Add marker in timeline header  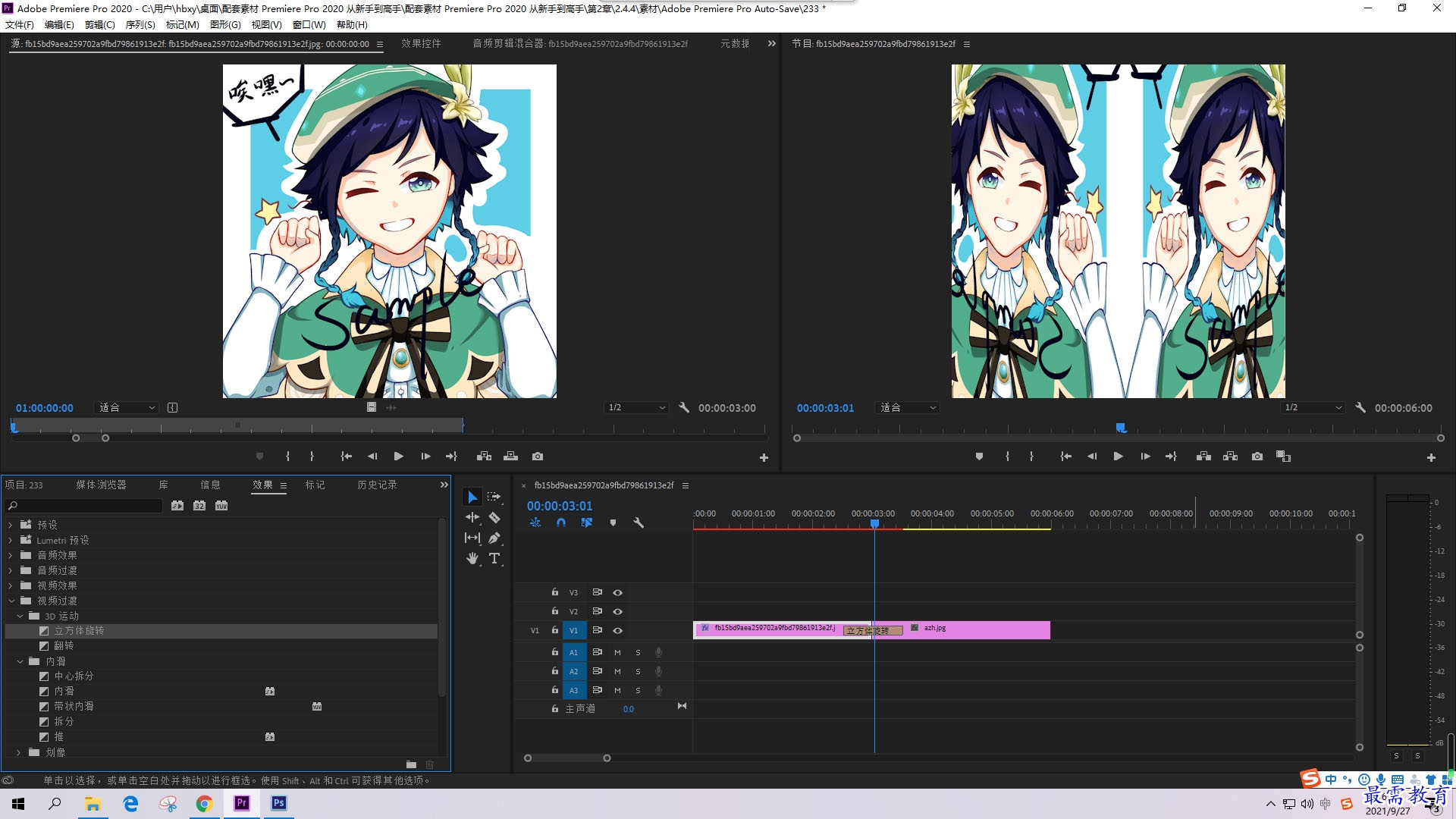point(613,522)
